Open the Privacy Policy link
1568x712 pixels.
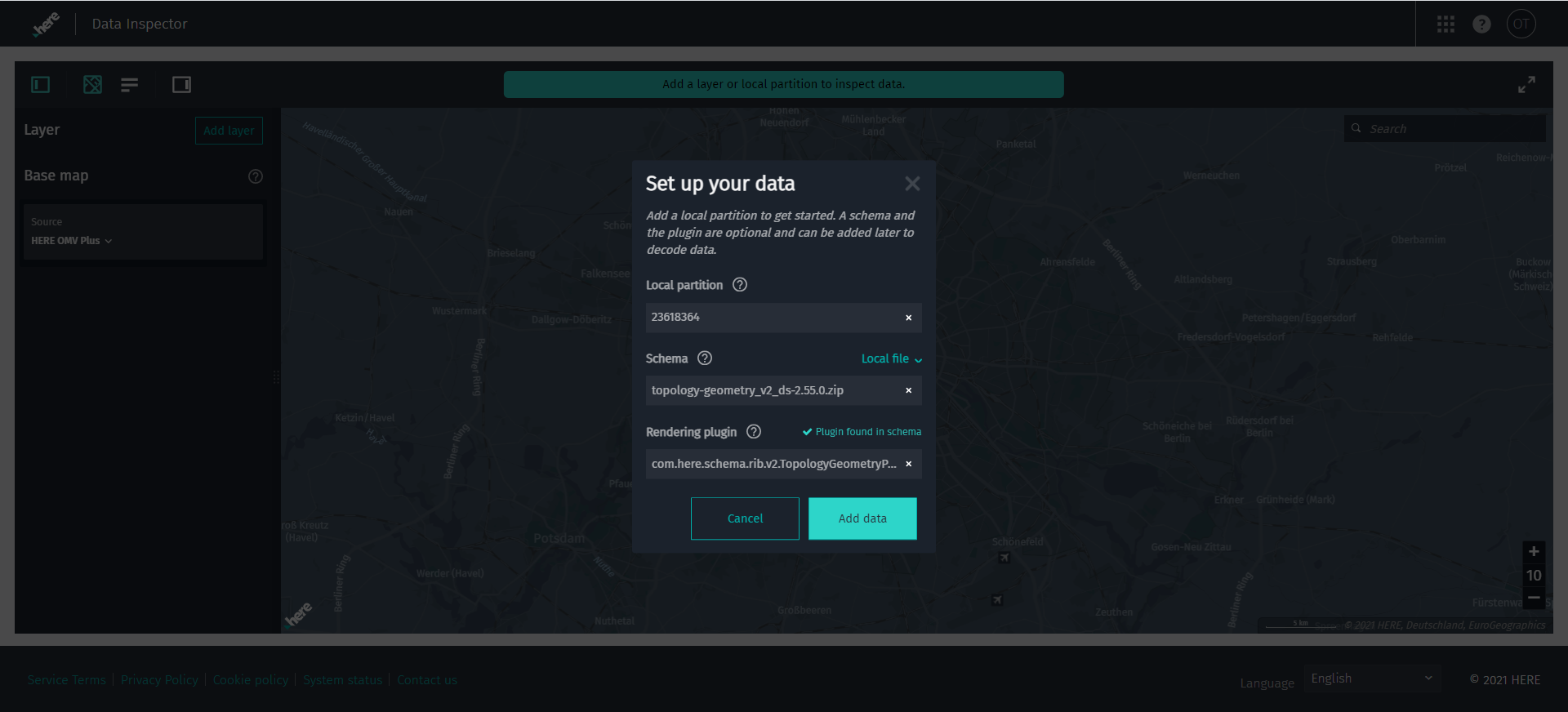(x=159, y=680)
